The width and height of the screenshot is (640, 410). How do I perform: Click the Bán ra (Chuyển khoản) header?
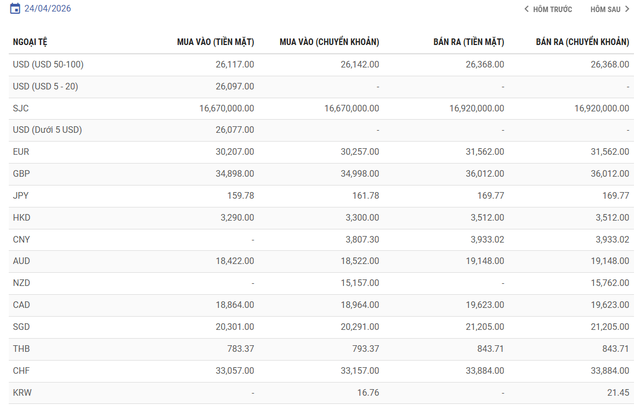tap(582, 42)
